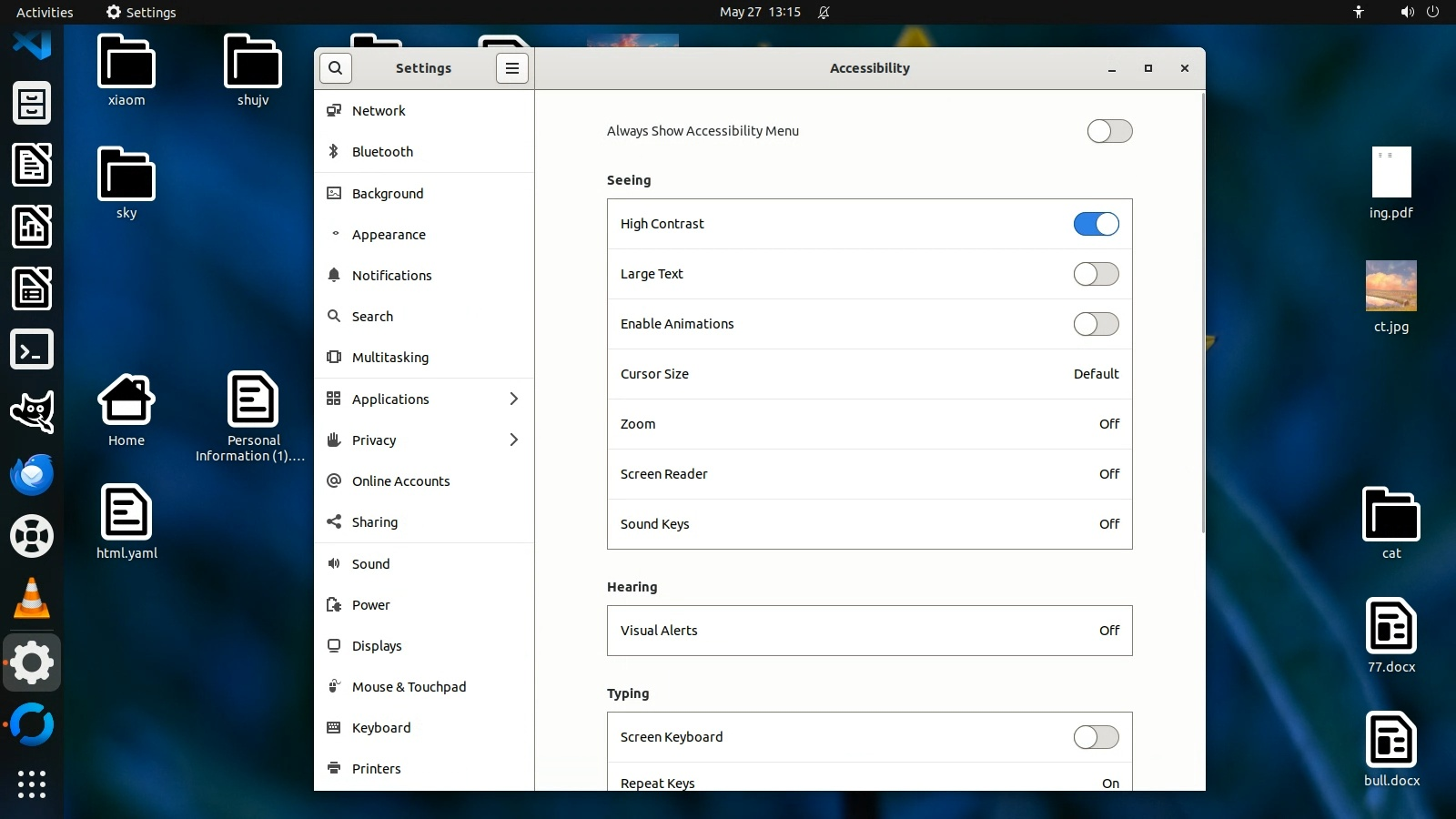Go to Online Accounts settings
The width and height of the screenshot is (1456, 819).
click(x=400, y=481)
